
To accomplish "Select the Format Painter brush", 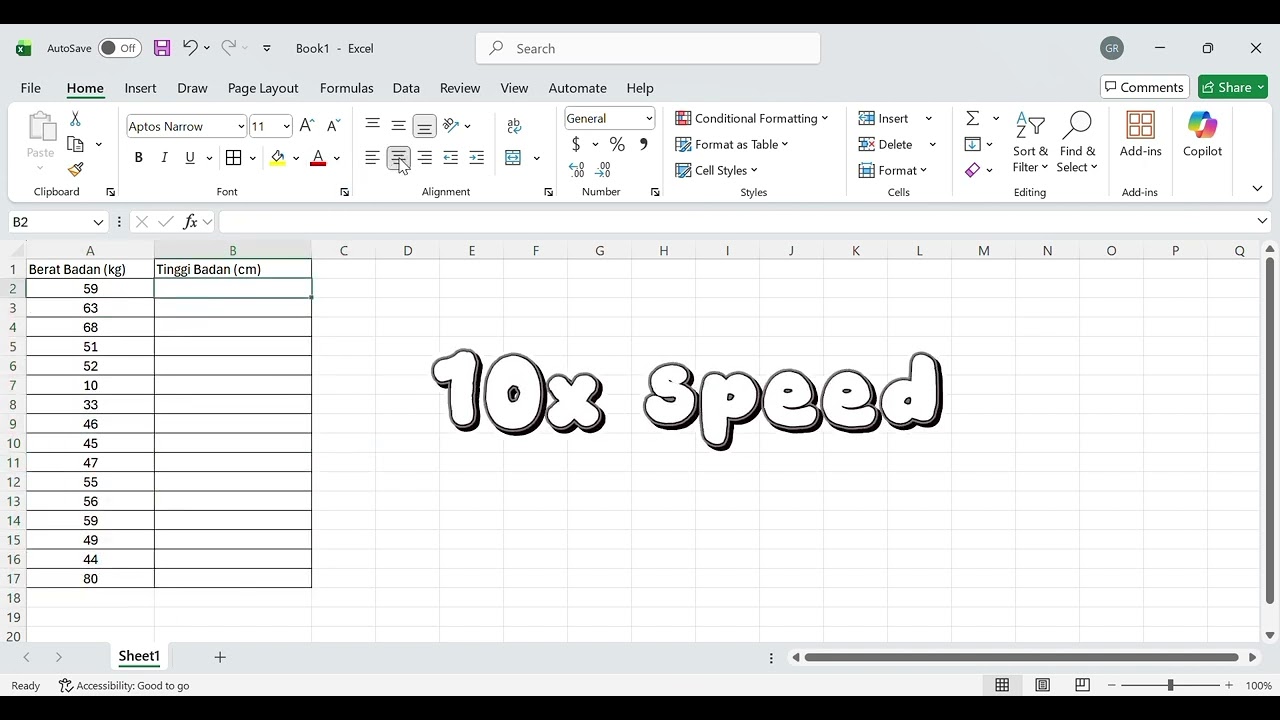I will (76, 169).
